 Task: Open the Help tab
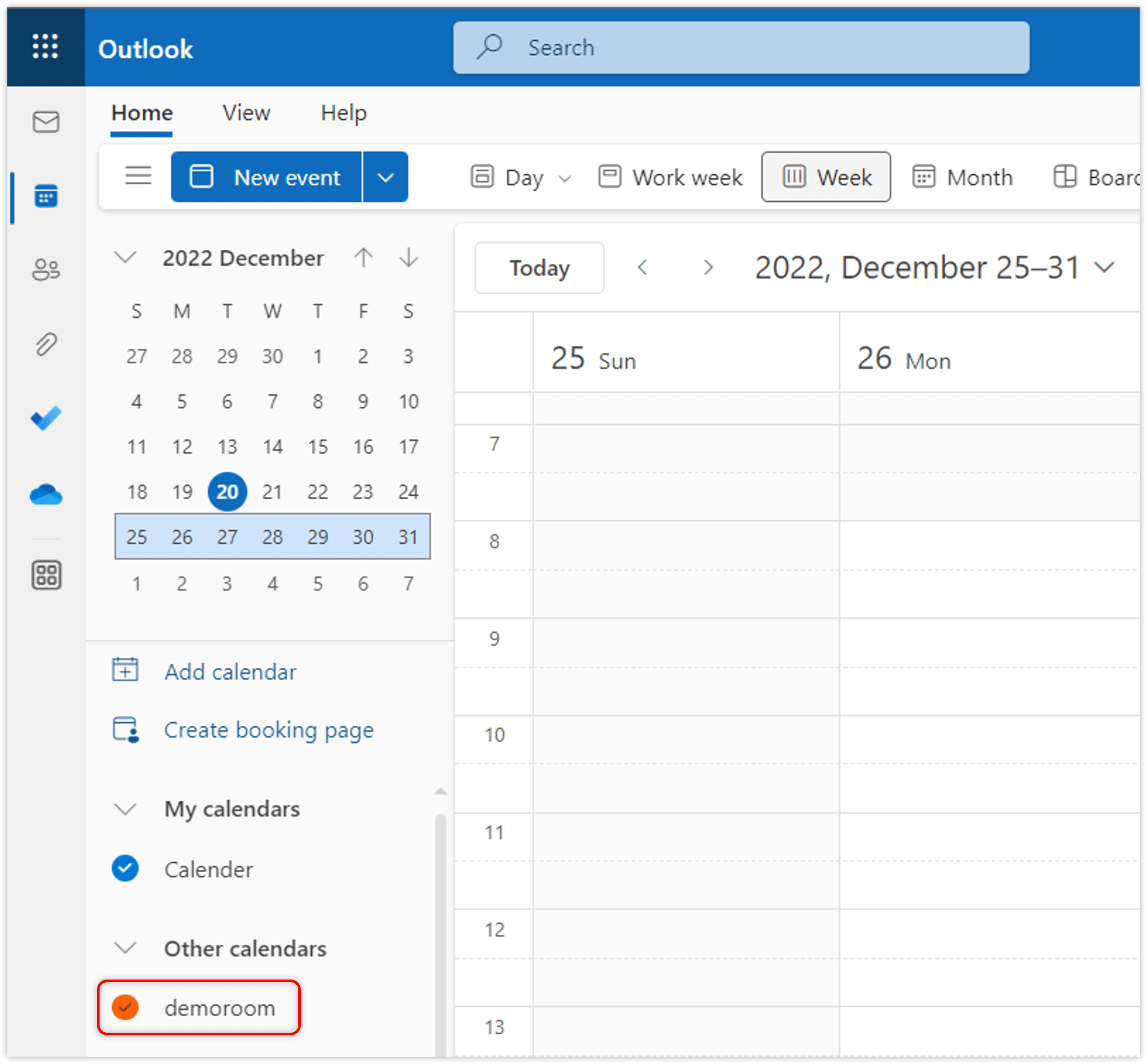343,113
